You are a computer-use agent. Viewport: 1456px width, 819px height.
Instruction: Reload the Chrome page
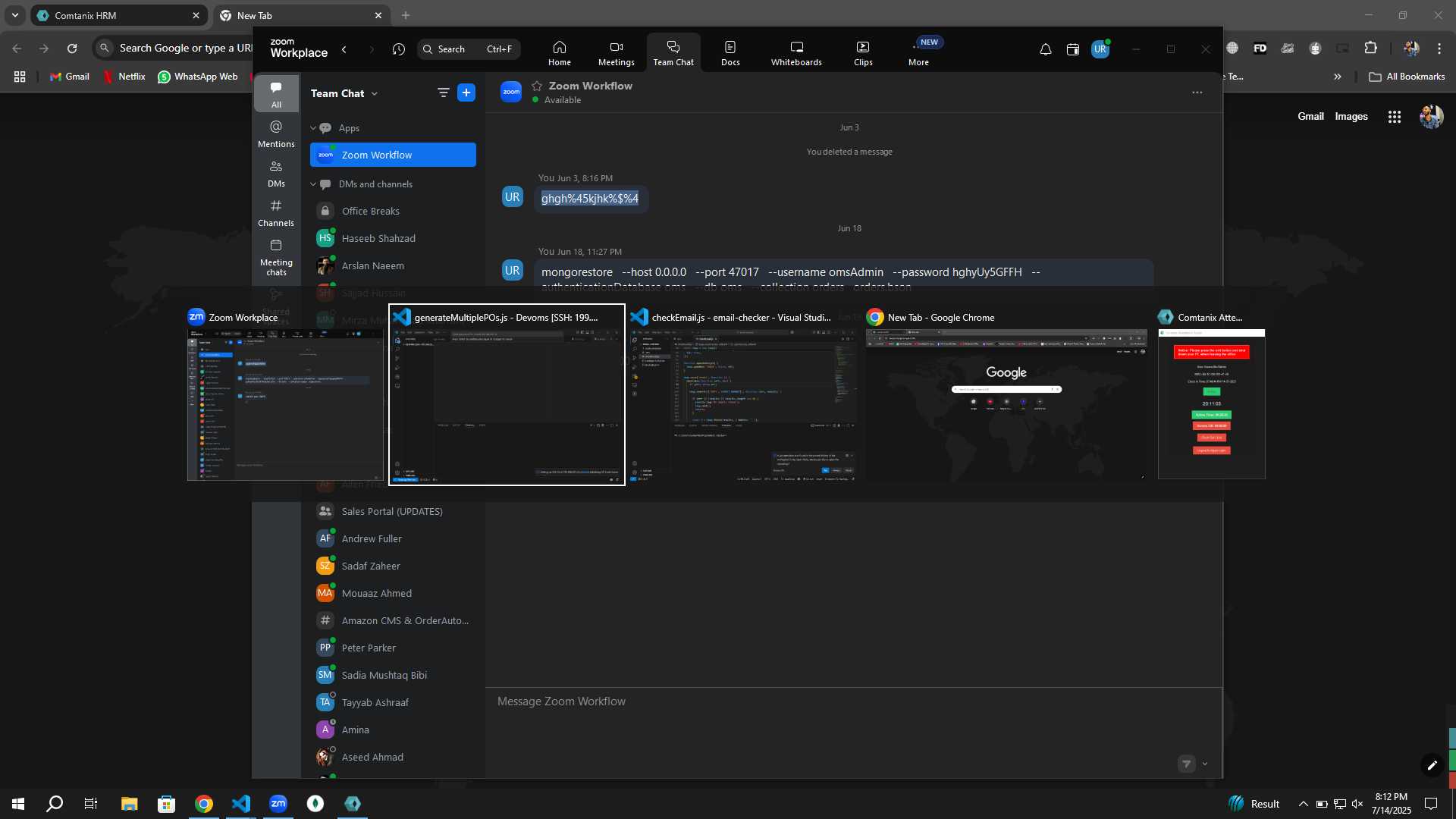coord(72,49)
